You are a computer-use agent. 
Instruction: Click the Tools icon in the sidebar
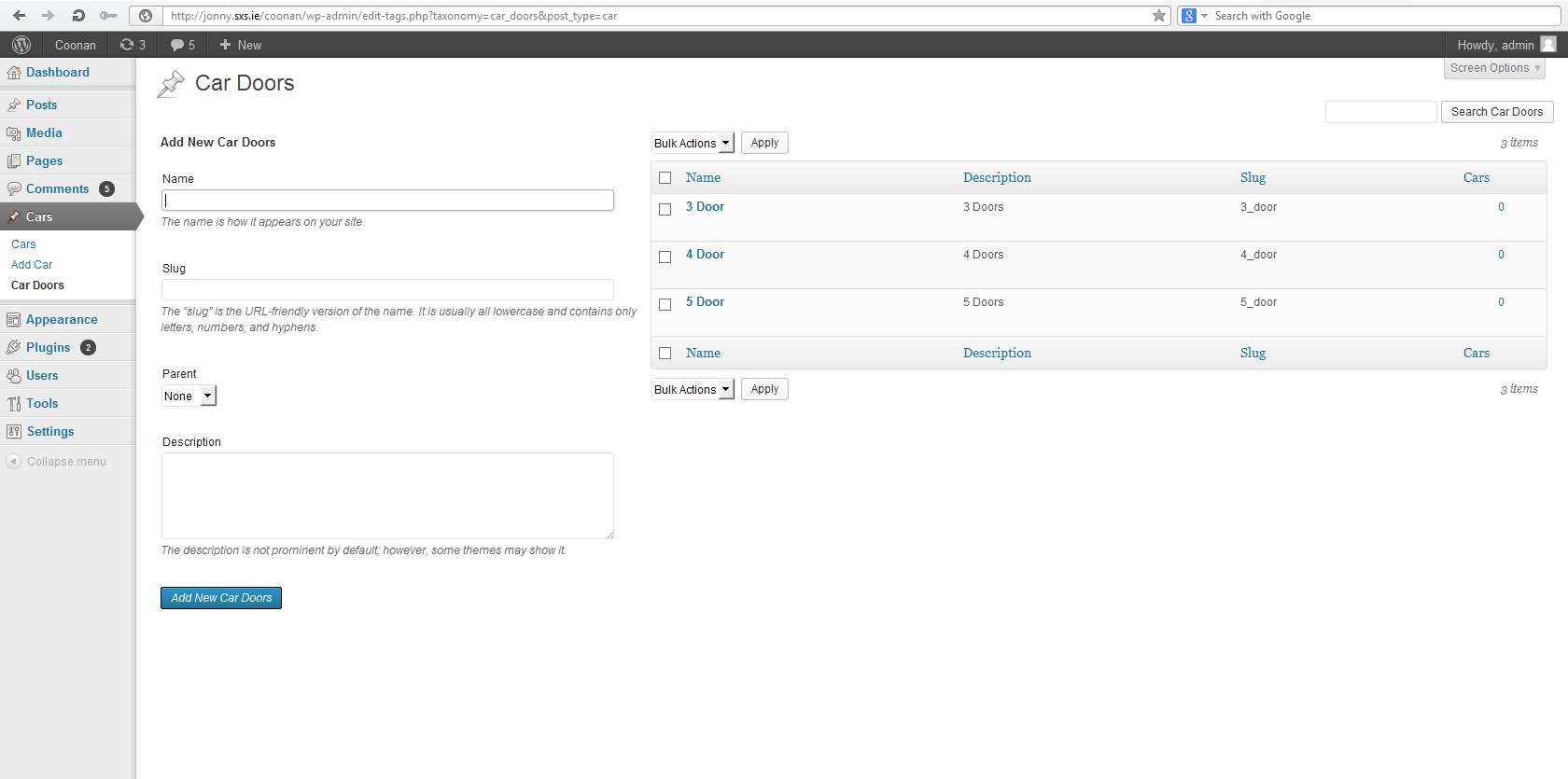click(13, 404)
